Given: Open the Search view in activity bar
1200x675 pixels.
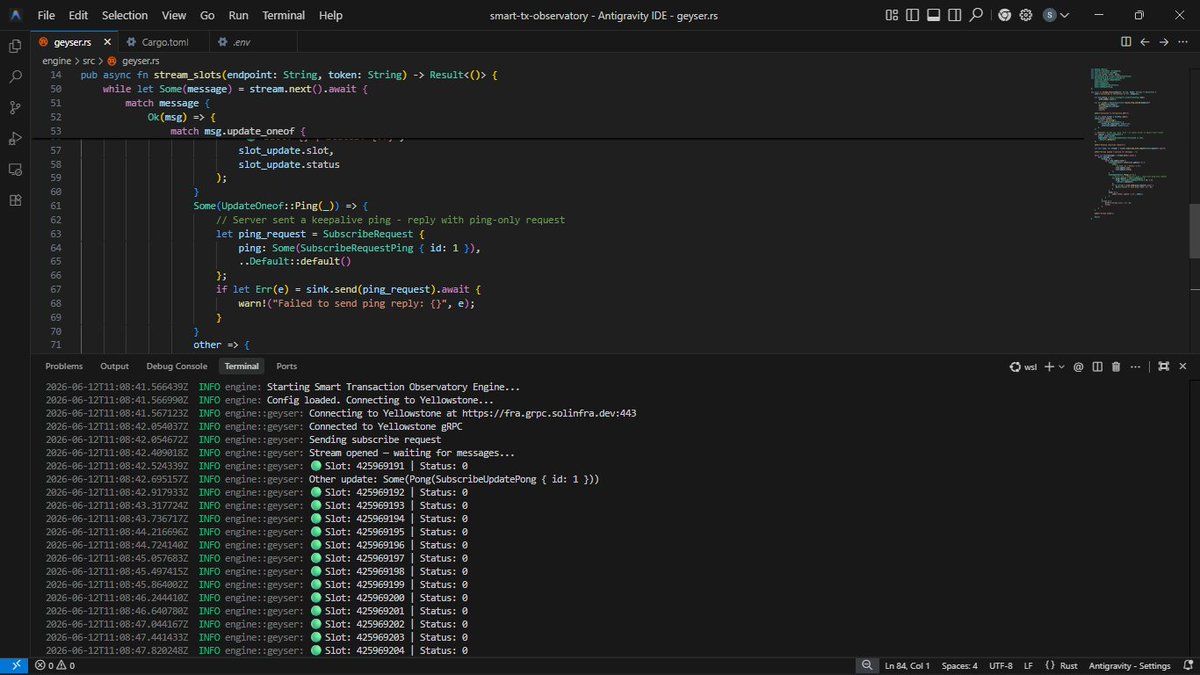Looking at the screenshot, I should 15,76.
